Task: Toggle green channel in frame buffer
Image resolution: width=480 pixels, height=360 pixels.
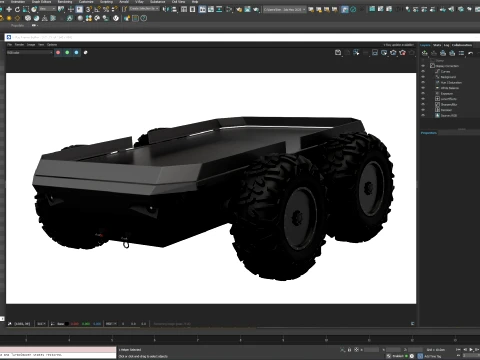Action: tap(67, 52)
